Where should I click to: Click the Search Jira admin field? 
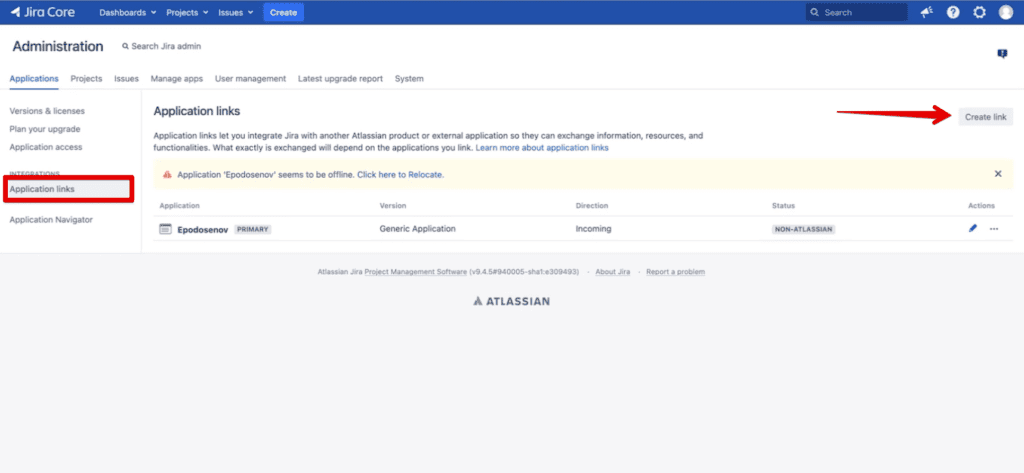(x=161, y=46)
